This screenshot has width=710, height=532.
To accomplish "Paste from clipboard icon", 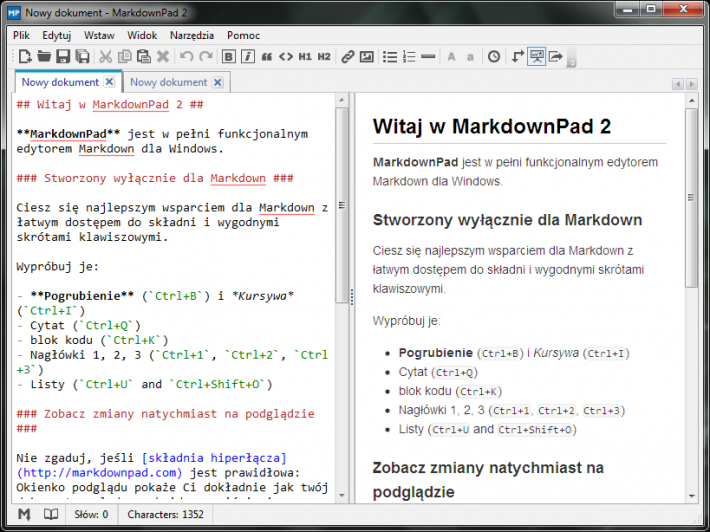I will pos(144,57).
